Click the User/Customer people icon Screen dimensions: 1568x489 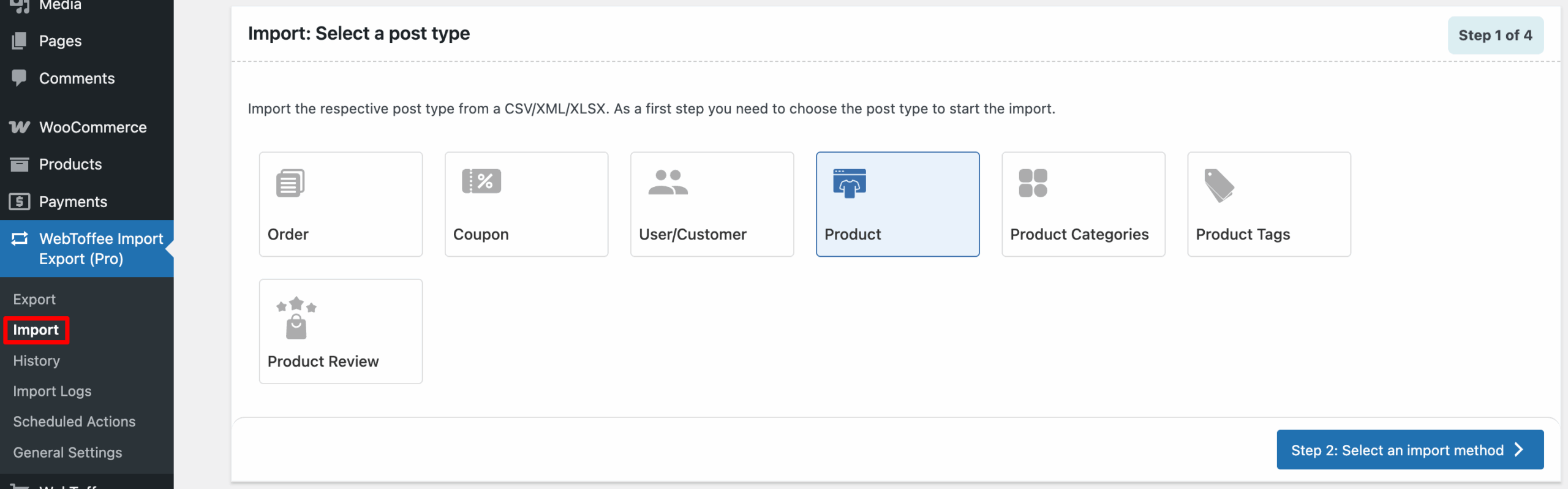(668, 183)
